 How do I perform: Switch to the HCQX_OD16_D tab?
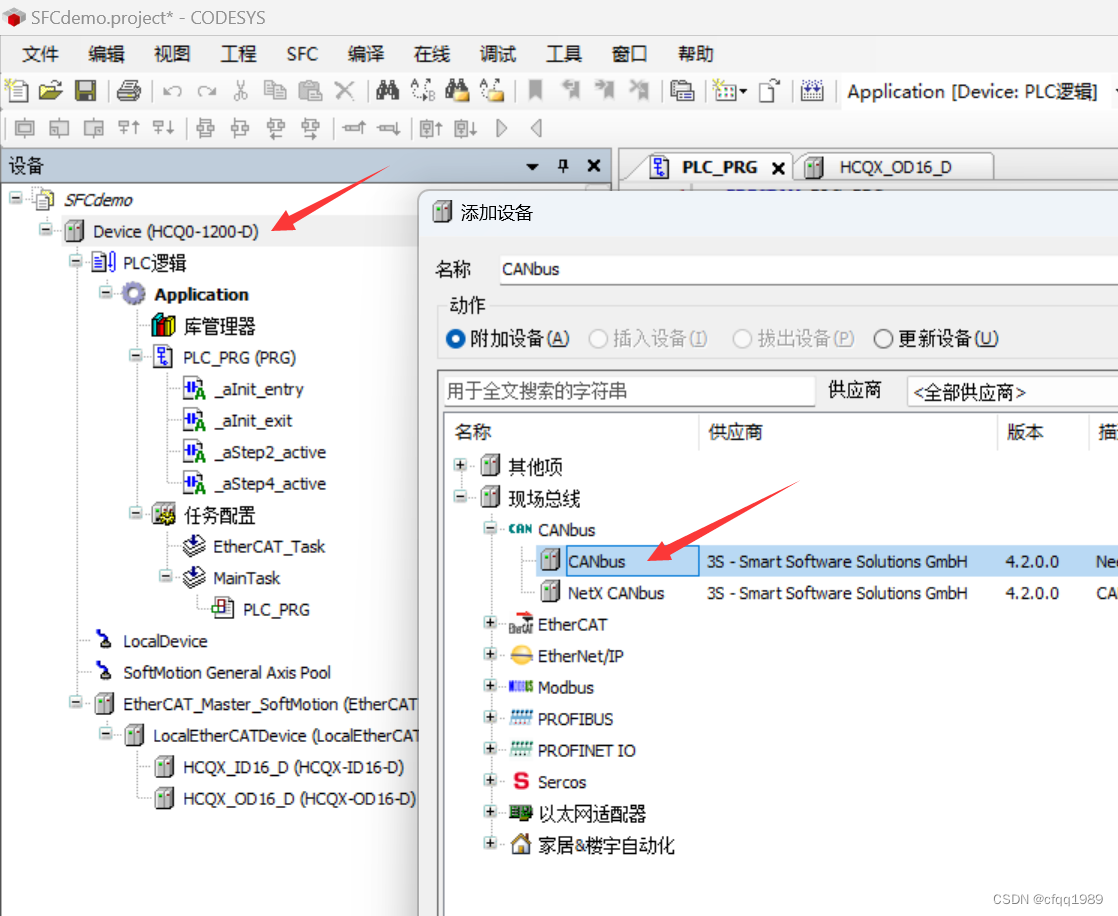click(895, 168)
